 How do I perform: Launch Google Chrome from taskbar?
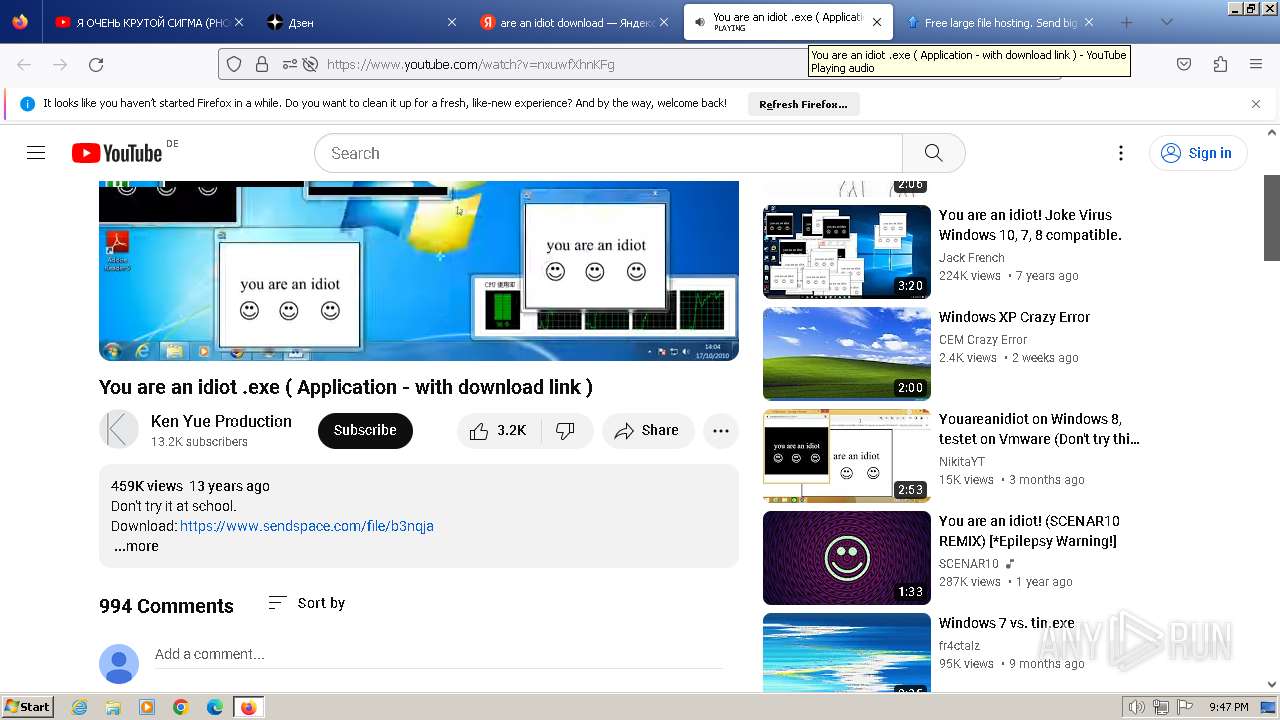(181, 707)
